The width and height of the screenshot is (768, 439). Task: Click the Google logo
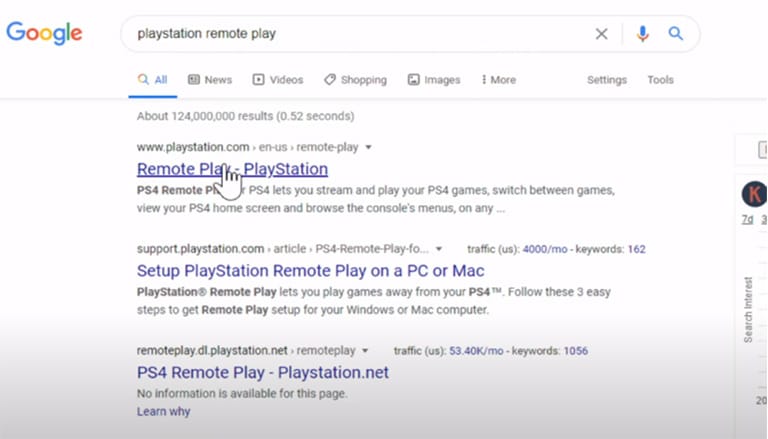(x=44, y=33)
